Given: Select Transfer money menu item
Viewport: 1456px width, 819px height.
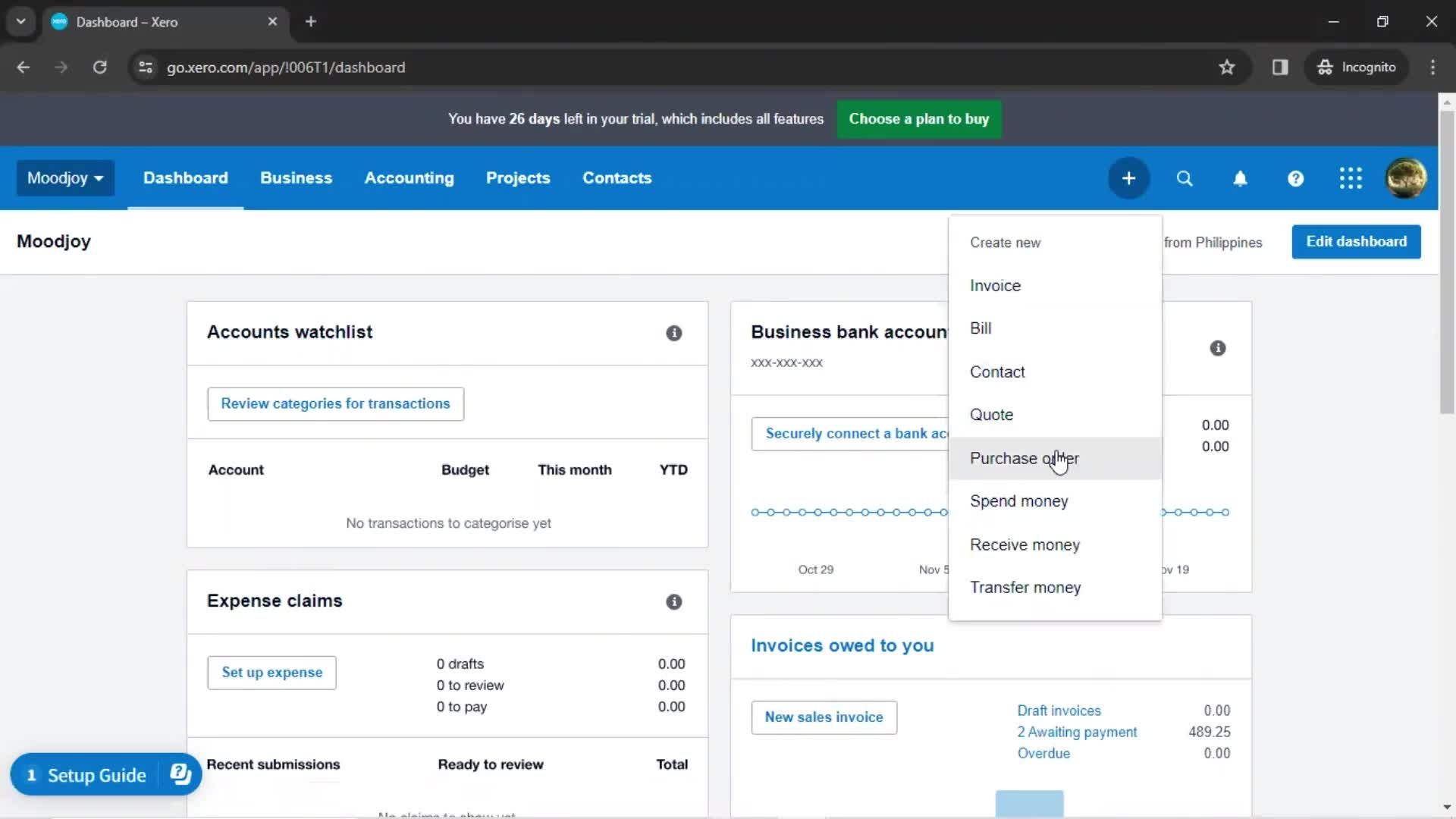Looking at the screenshot, I should click(x=1055, y=588).
